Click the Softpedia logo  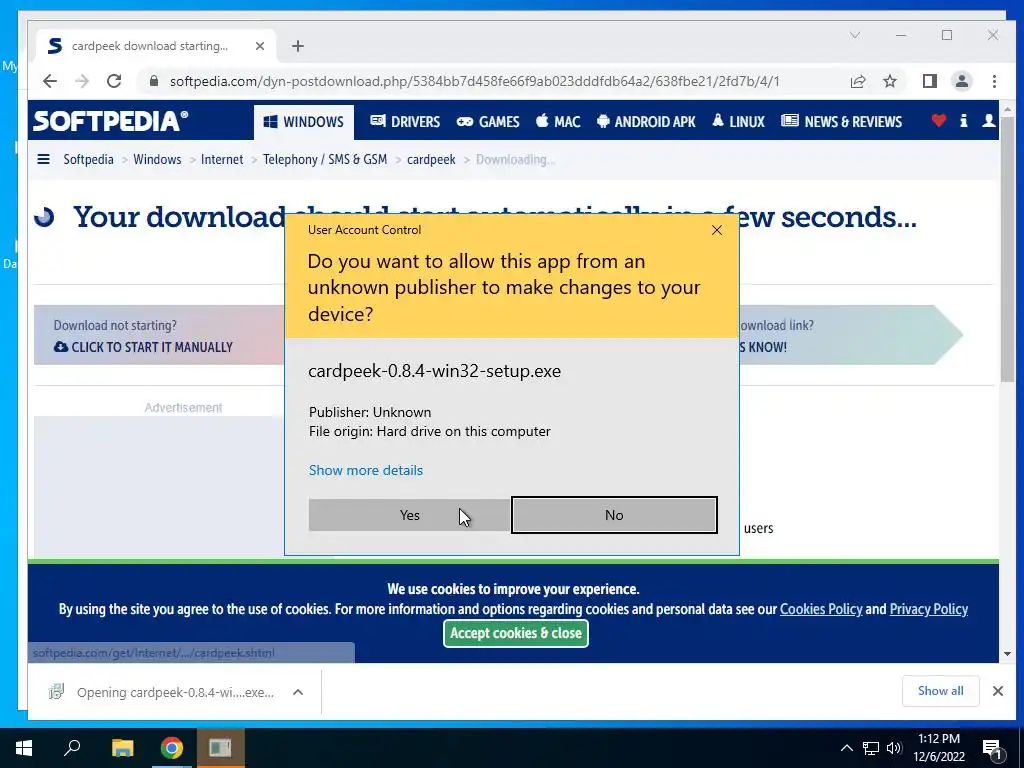(x=110, y=121)
